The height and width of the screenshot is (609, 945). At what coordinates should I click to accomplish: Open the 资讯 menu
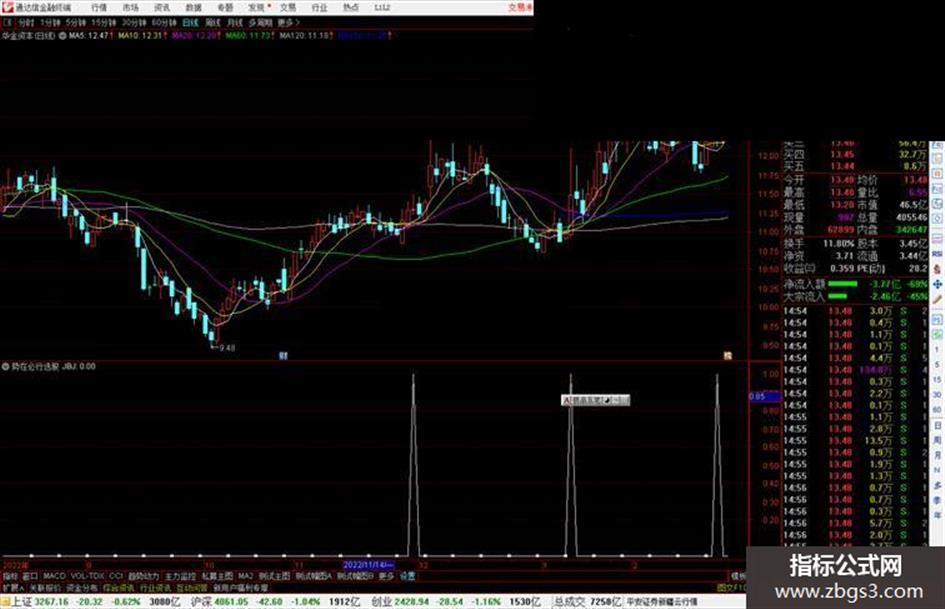(162, 7)
